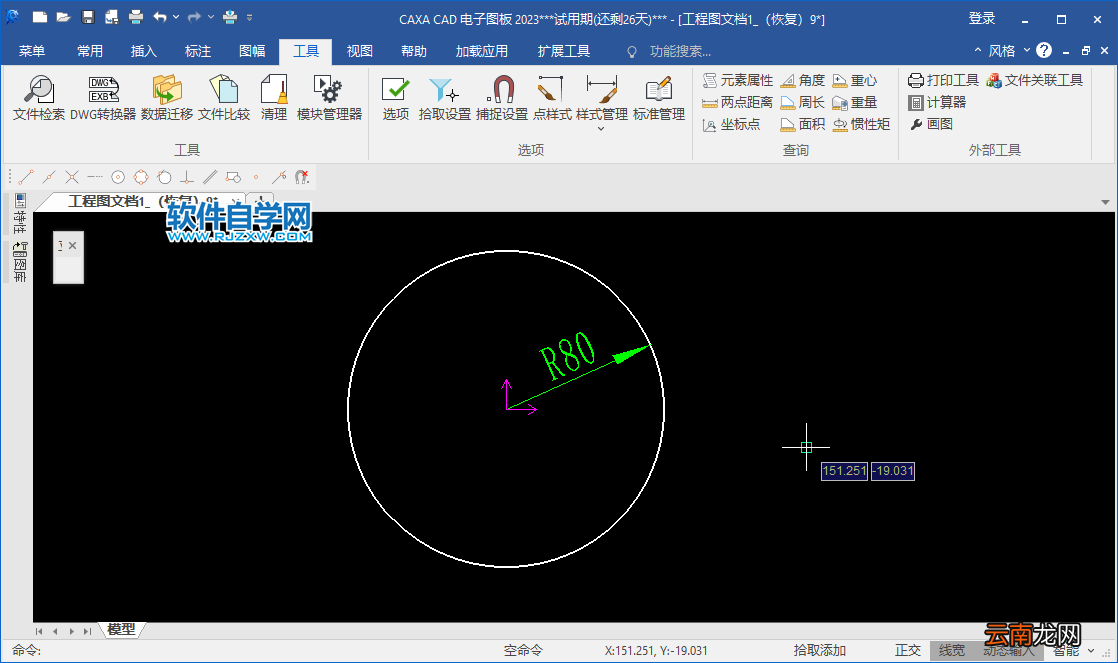Launch the DWG转换器 converter
The image size is (1118, 663).
tap(103, 98)
